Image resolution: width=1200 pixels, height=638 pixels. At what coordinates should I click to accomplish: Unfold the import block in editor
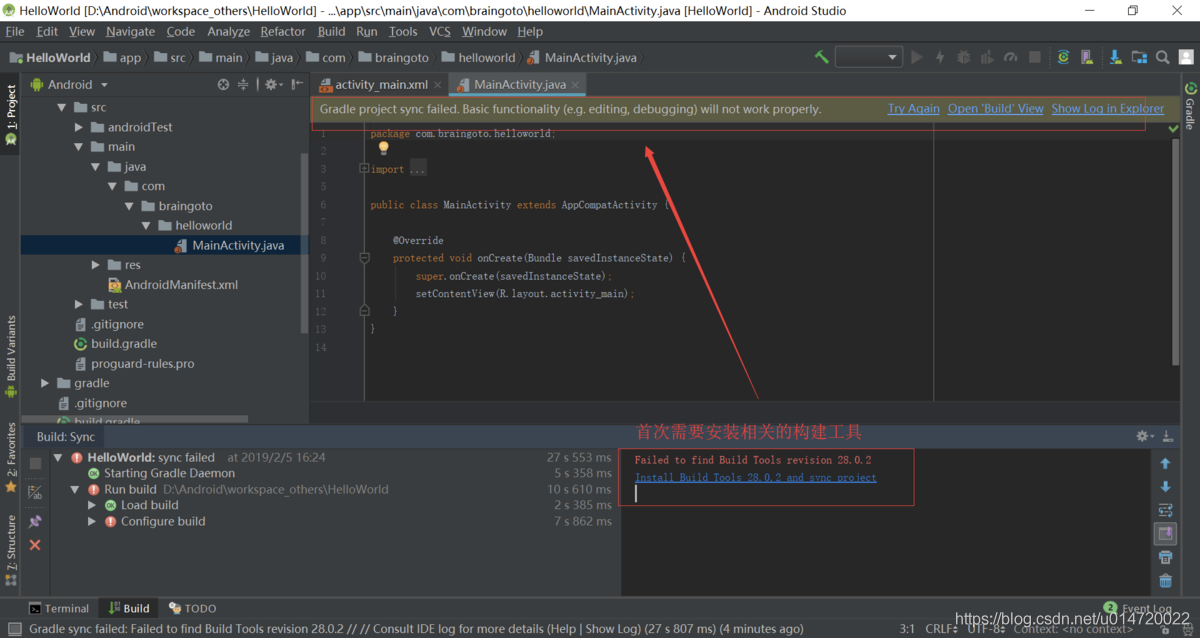[x=364, y=169]
